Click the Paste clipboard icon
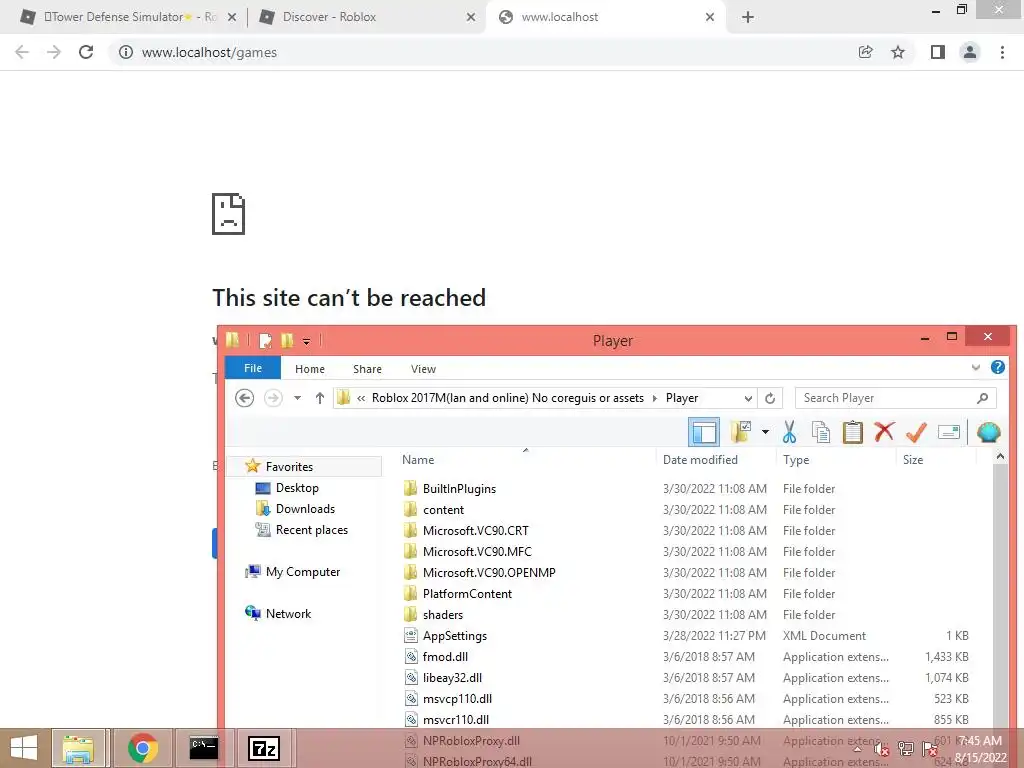The image size is (1024, 768). coord(852,432)
